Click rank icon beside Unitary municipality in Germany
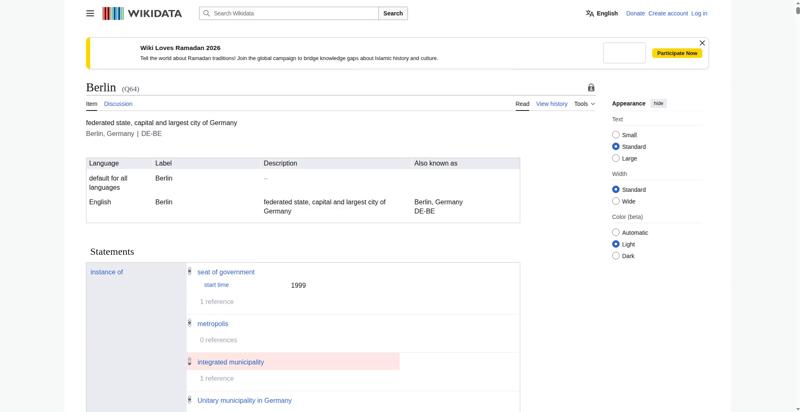This screenshot has width=800, height=412. (x=189, y=400)
